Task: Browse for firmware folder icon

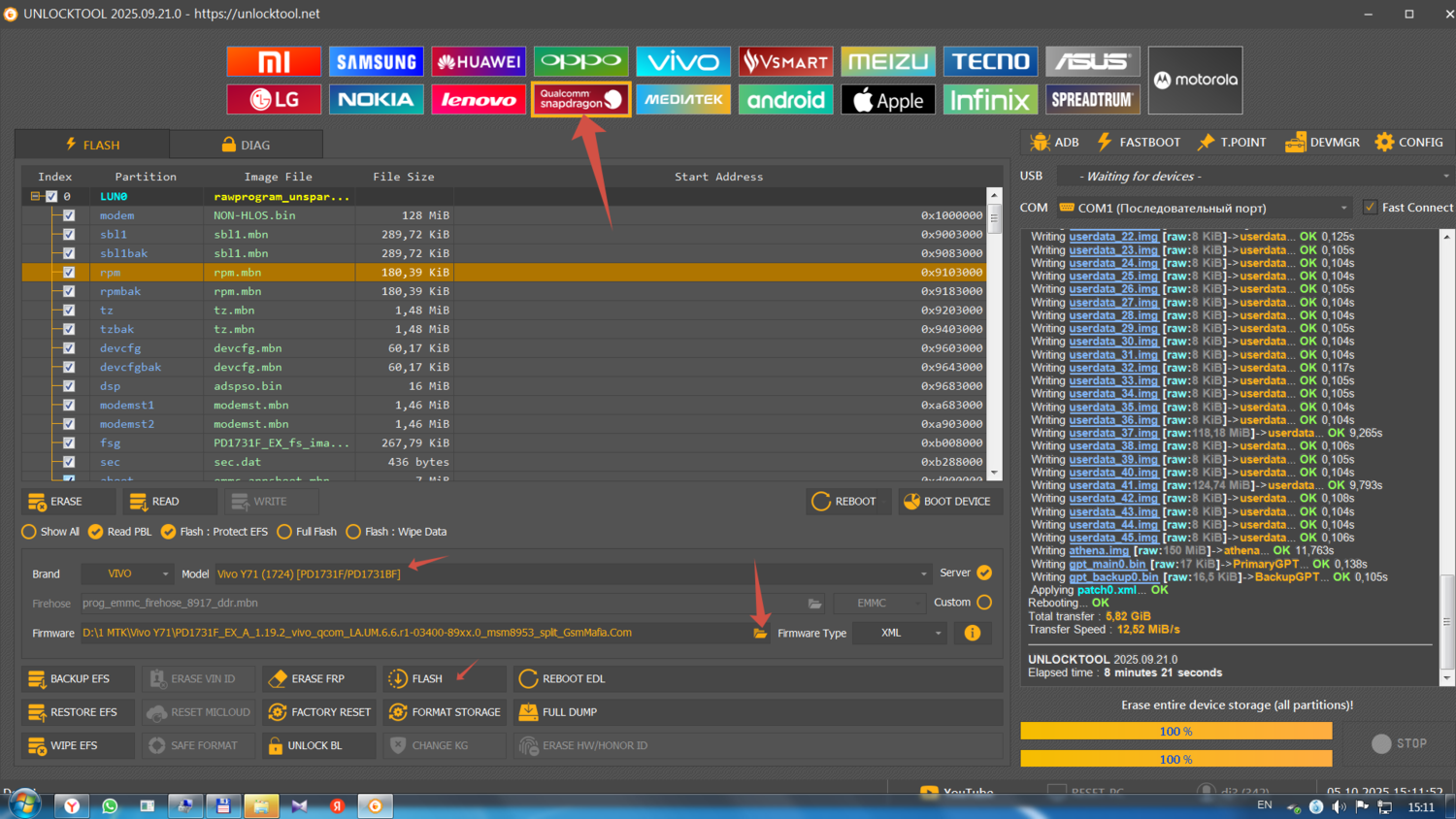Action: [x=760, y=633]
